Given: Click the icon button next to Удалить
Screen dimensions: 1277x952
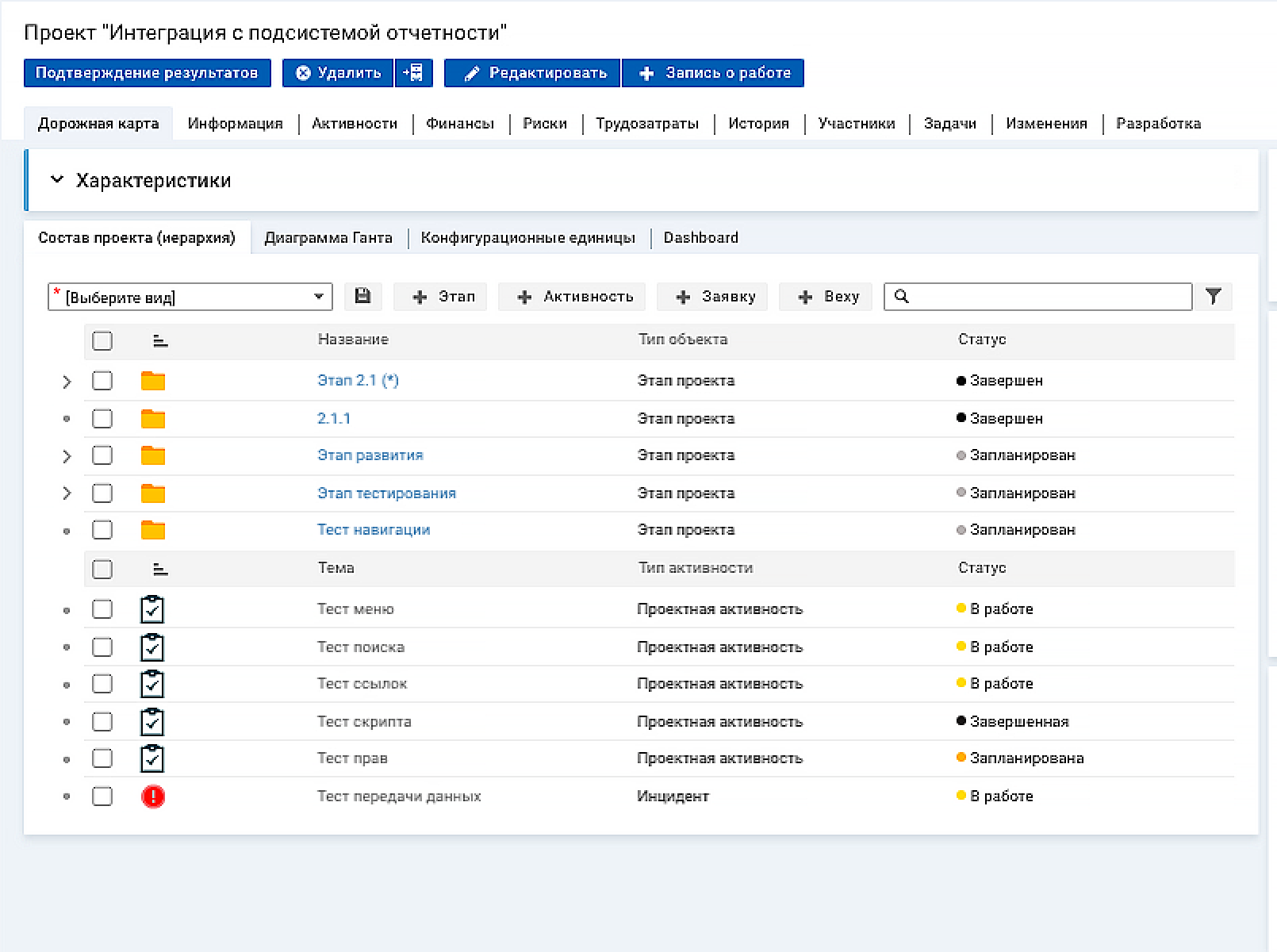Looking at the screenshot, I should click(413, 73).
